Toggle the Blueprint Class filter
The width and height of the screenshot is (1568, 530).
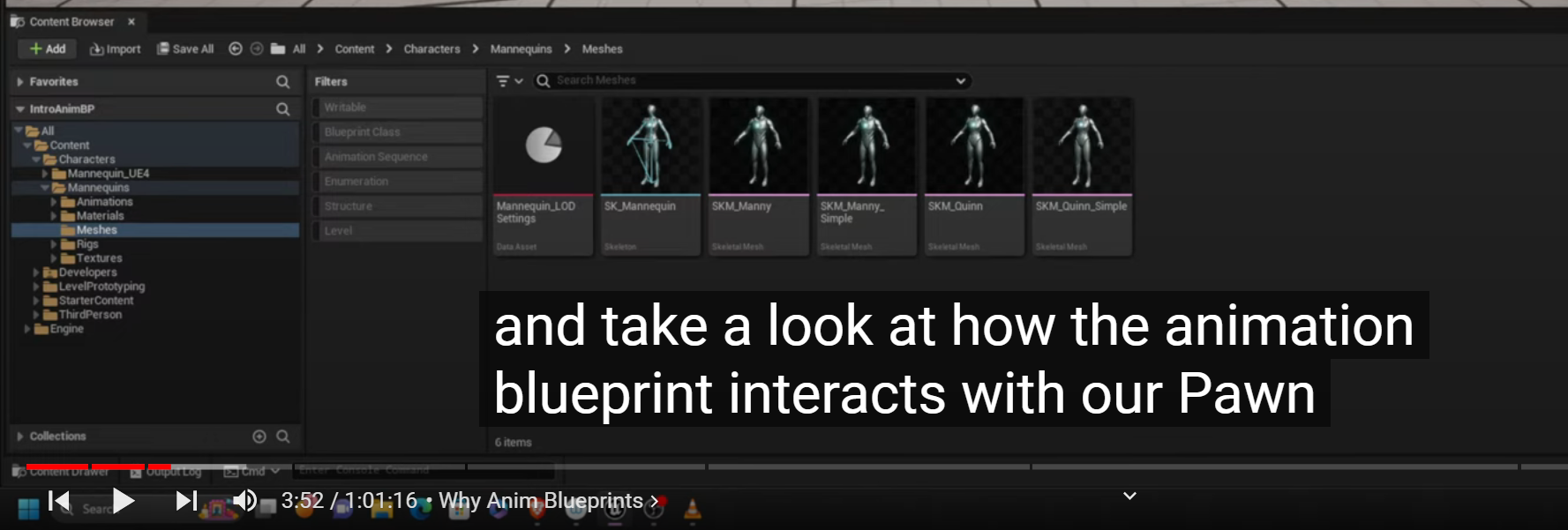(397, 132)
